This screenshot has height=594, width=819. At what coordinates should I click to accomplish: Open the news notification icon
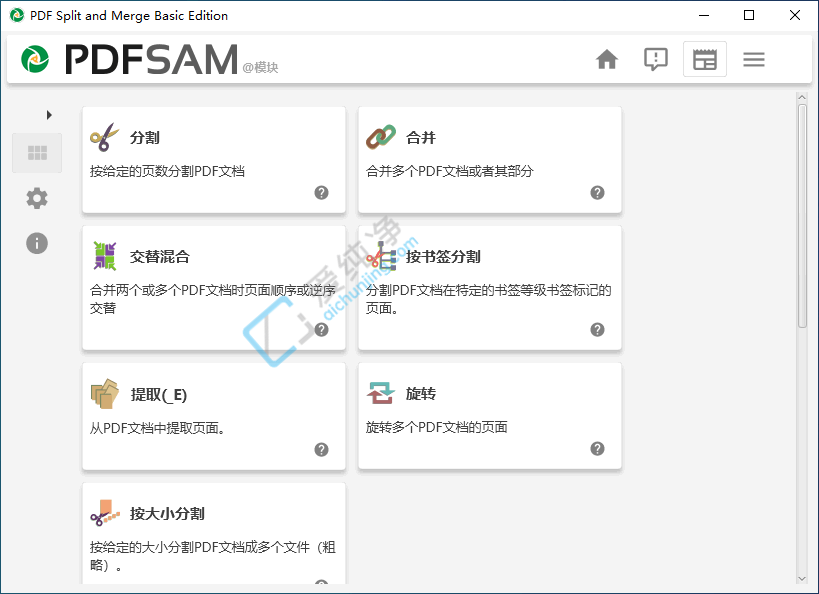655,60
